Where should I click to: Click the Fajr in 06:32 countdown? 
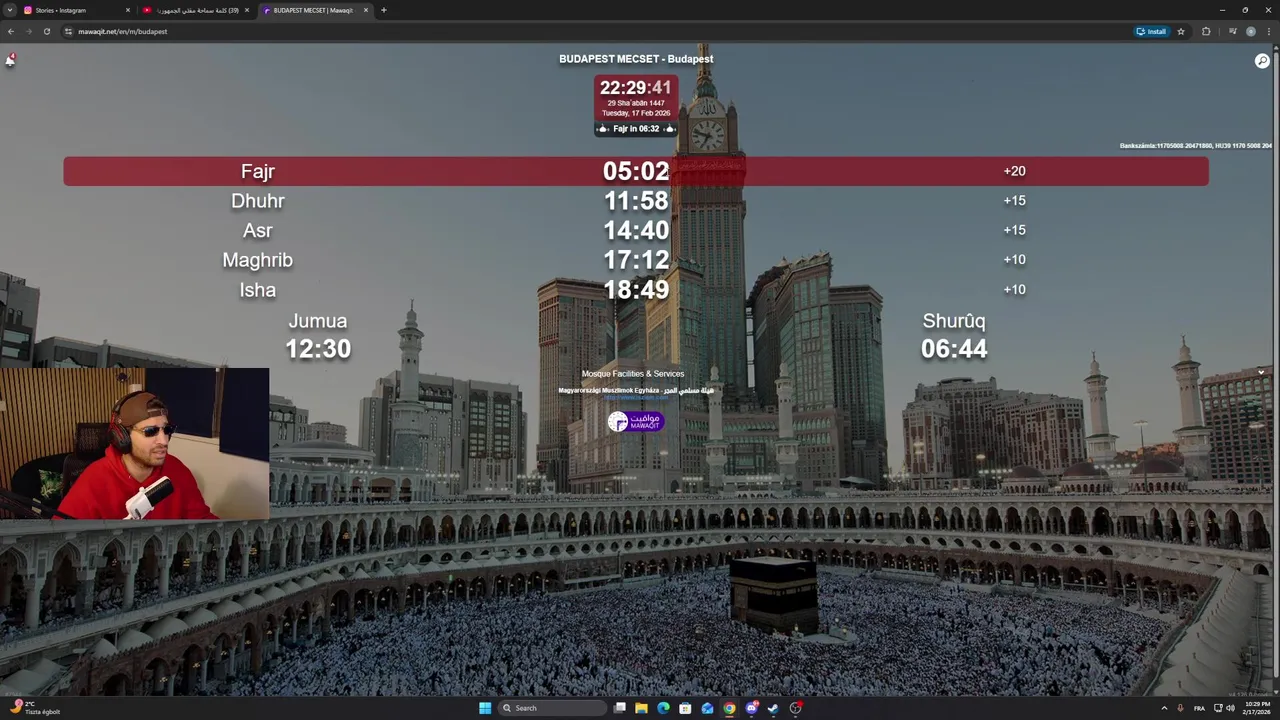pyautogui.click(x=636, y=129)
